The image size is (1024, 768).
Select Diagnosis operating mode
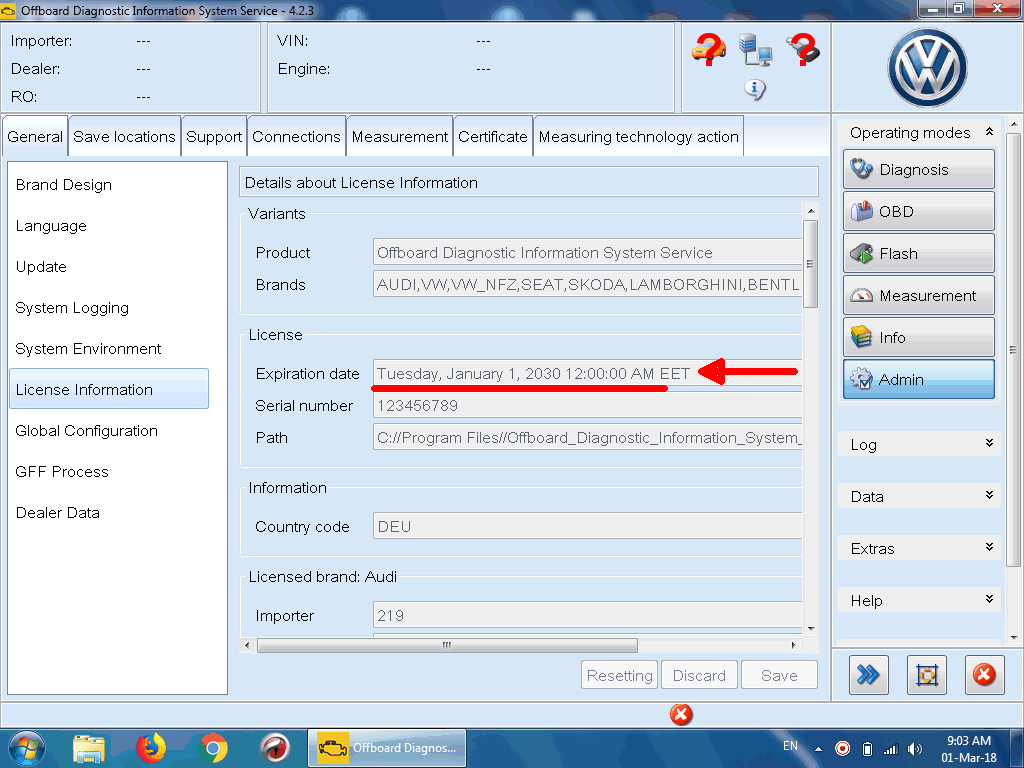click(918, 170)
